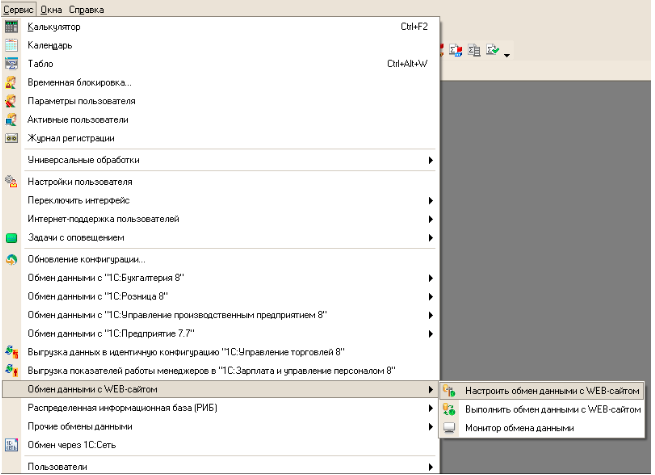Click the Табло icon

tap(11, 64)
